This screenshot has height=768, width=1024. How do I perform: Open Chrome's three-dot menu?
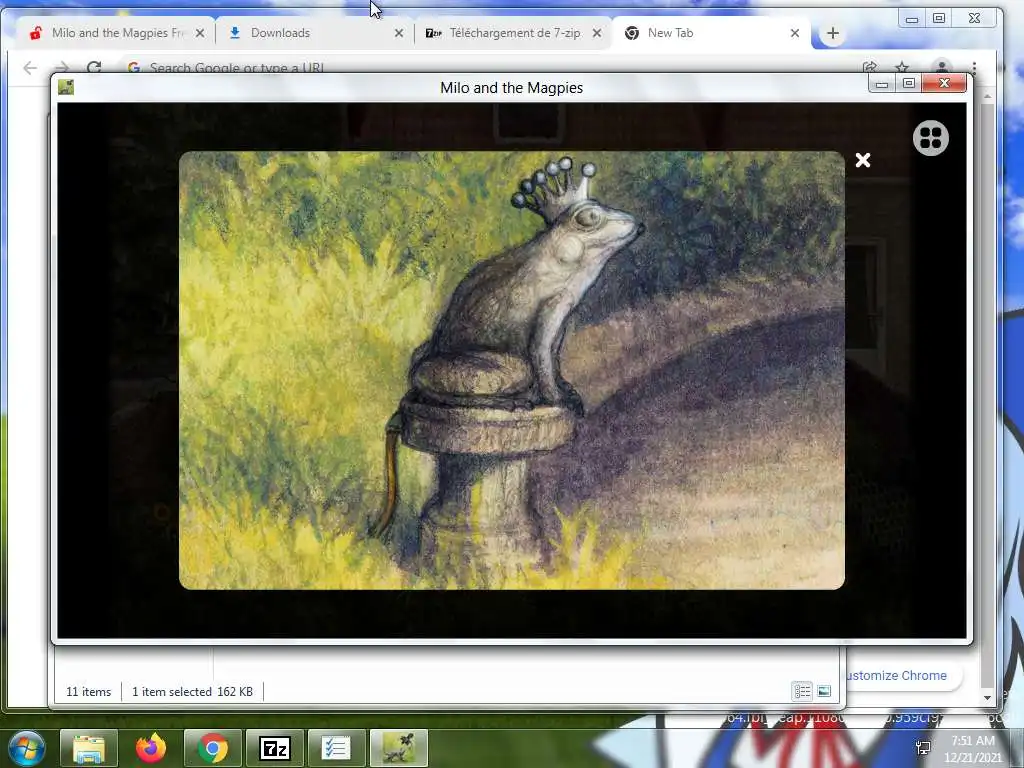point(974,67)
